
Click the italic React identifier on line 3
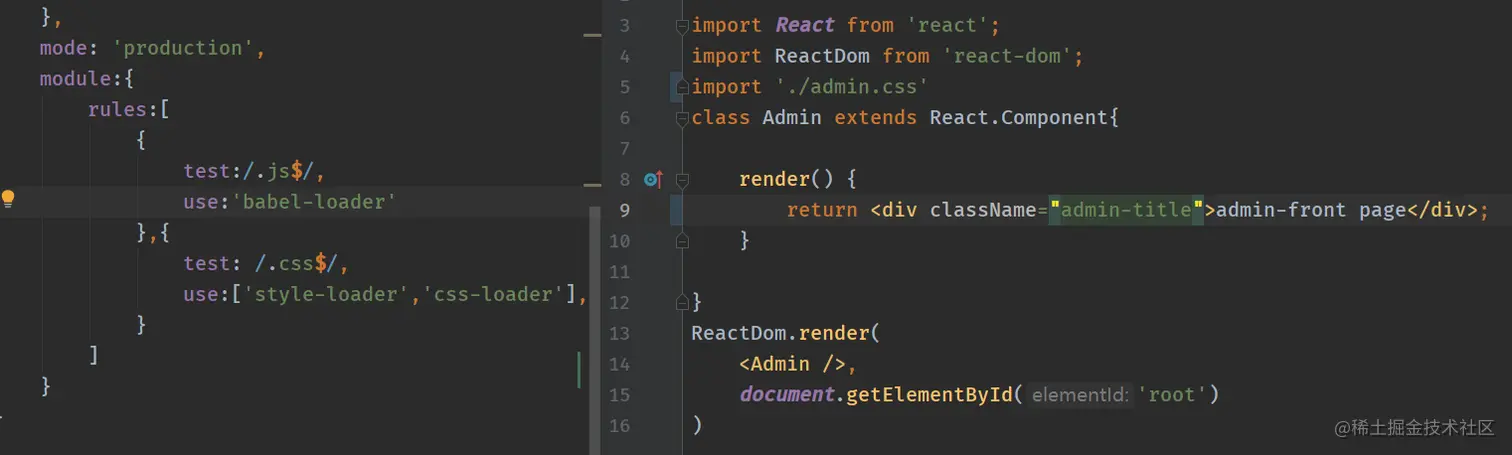click(804, 25)
